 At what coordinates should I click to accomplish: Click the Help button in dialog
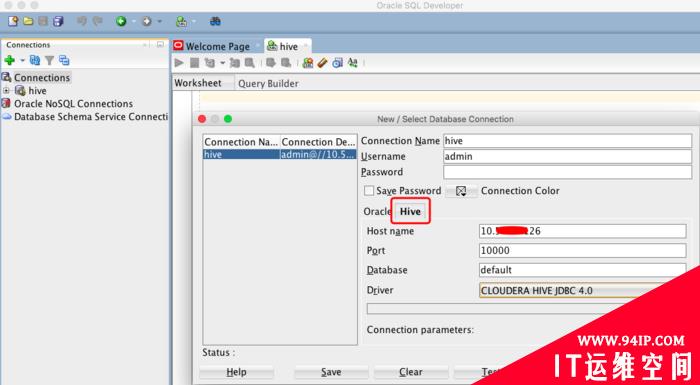pos(236,372)
